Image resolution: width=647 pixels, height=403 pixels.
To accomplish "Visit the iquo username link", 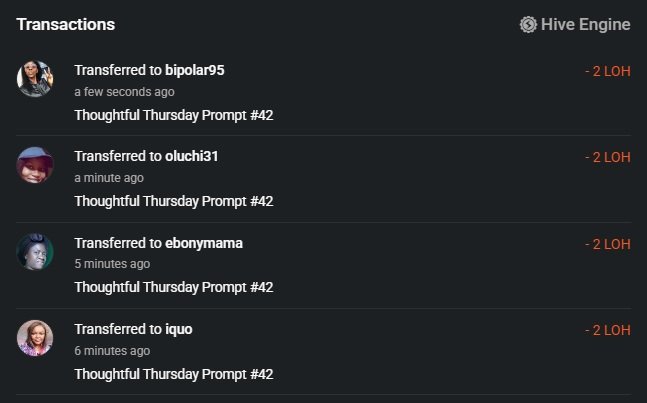I will 179,330.
